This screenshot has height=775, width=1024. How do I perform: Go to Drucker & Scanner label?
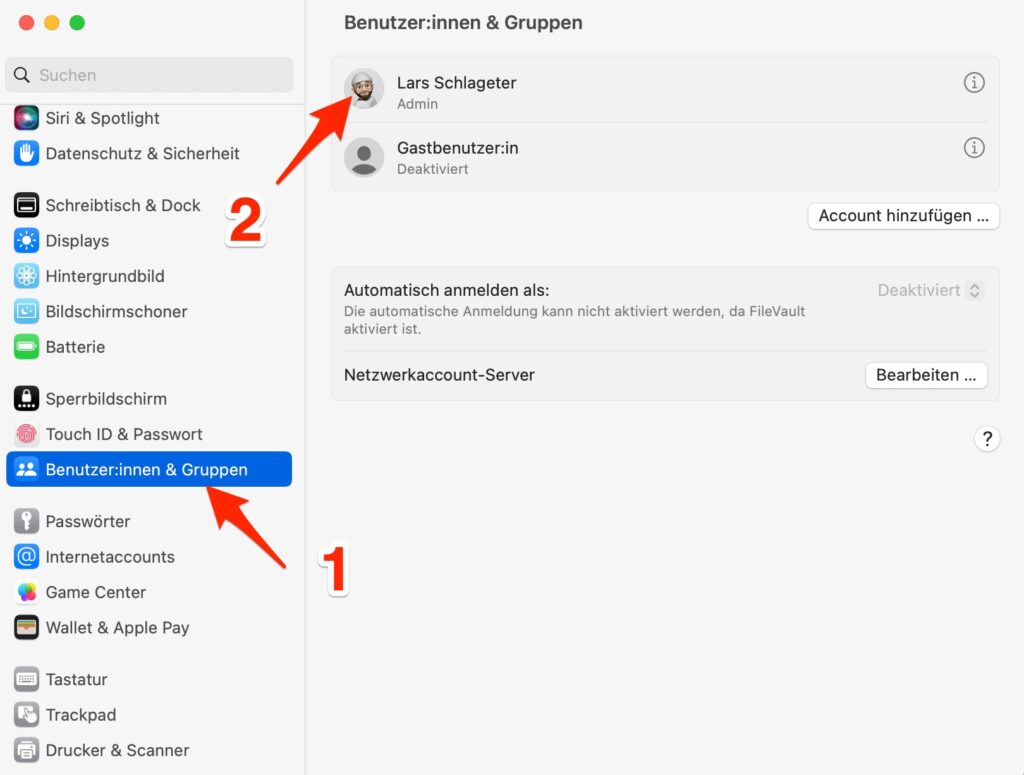(118, 750)
